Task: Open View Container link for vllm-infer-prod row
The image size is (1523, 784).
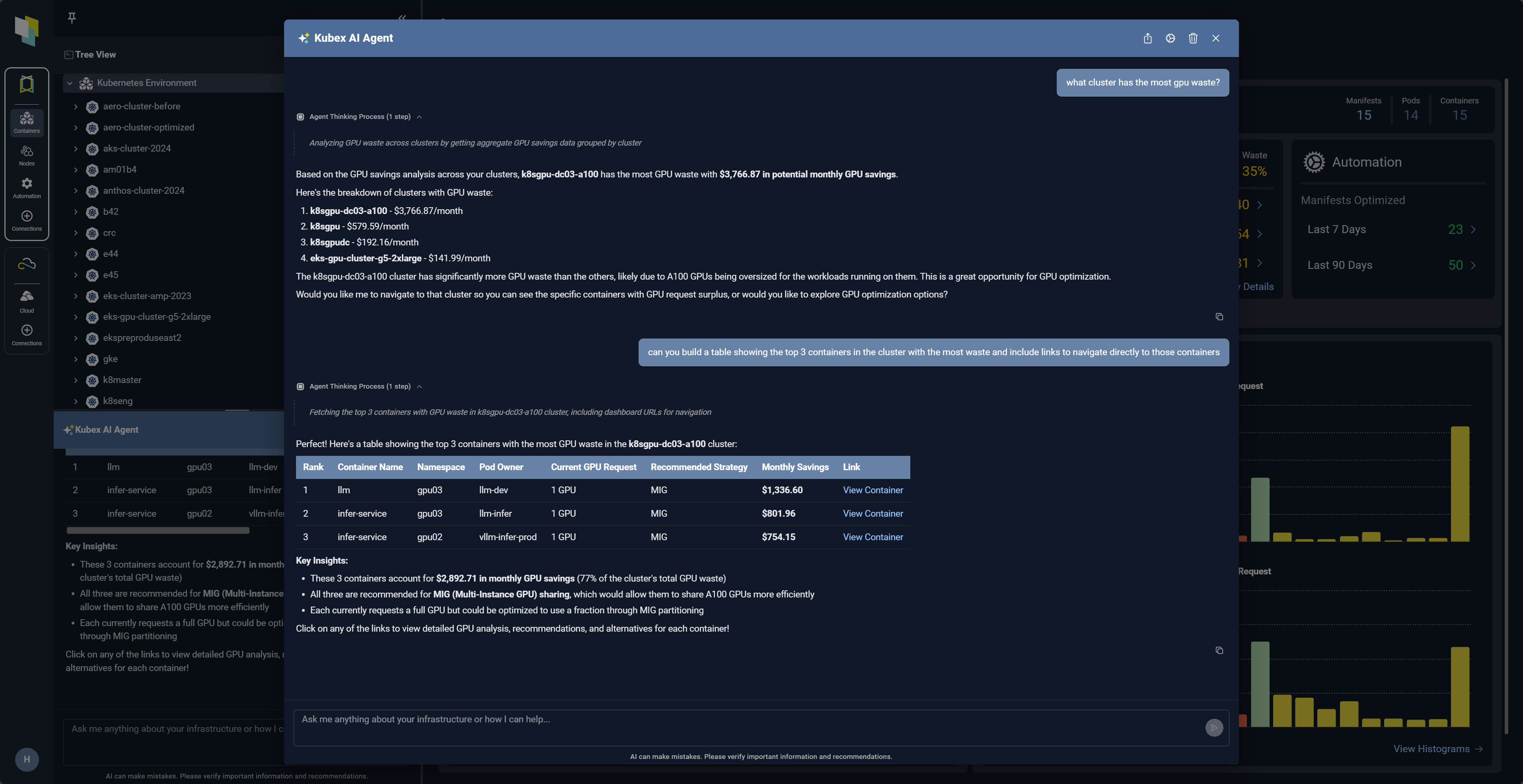Action: point(872,537)
